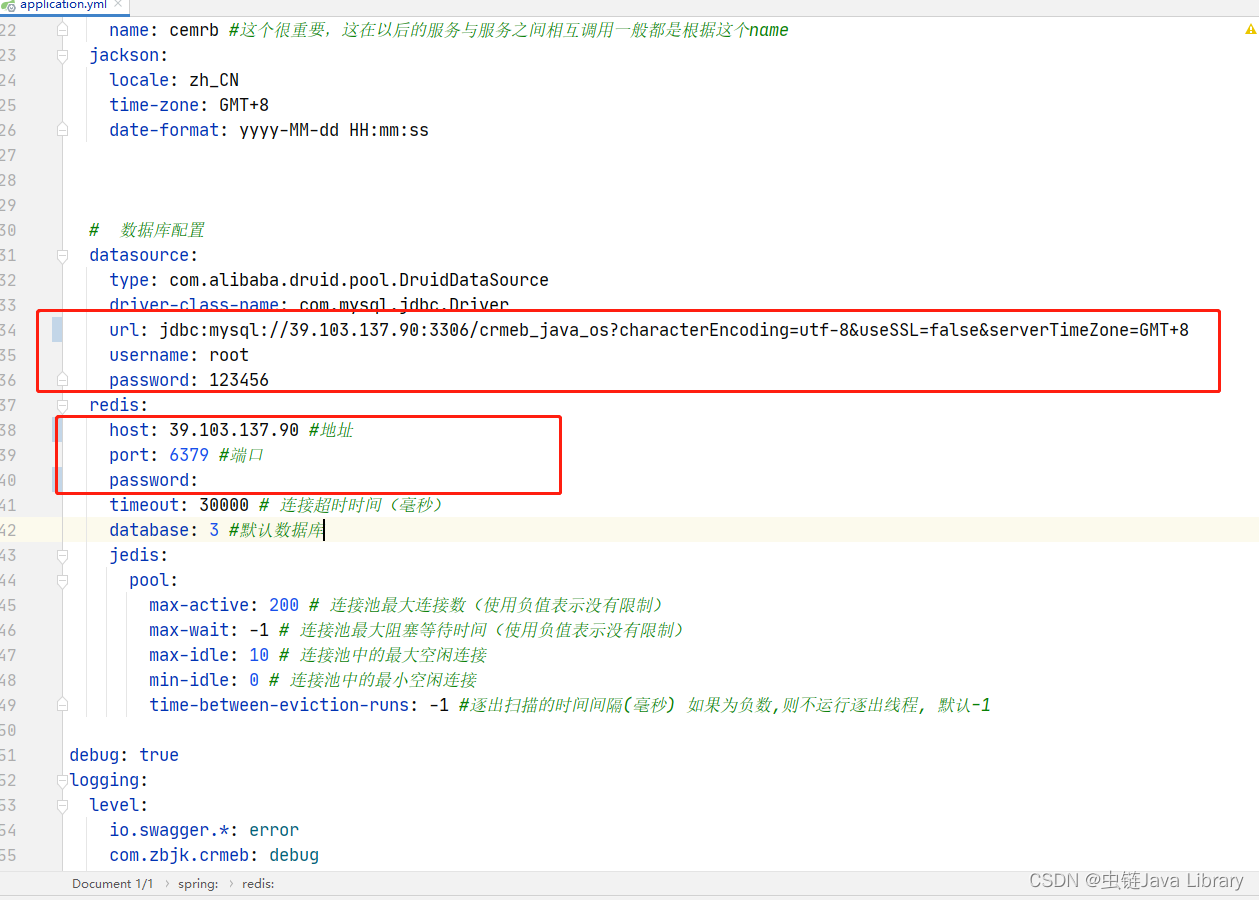Click the 'logging:' key
Viewport: 1259px width, 900px height.
point(109,780)
